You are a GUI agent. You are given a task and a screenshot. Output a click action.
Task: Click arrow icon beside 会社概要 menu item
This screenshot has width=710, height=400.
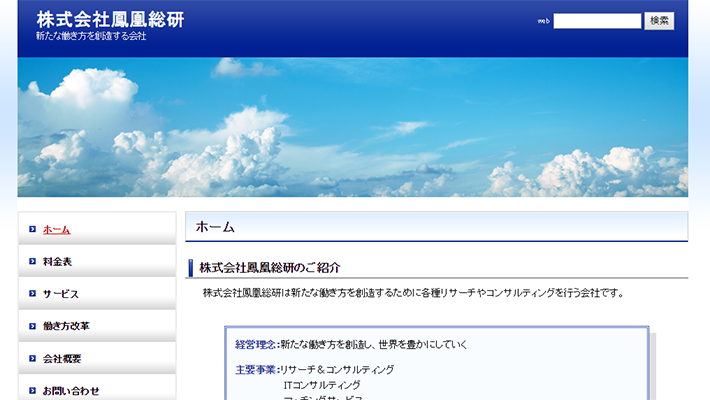tap(32, 358)
